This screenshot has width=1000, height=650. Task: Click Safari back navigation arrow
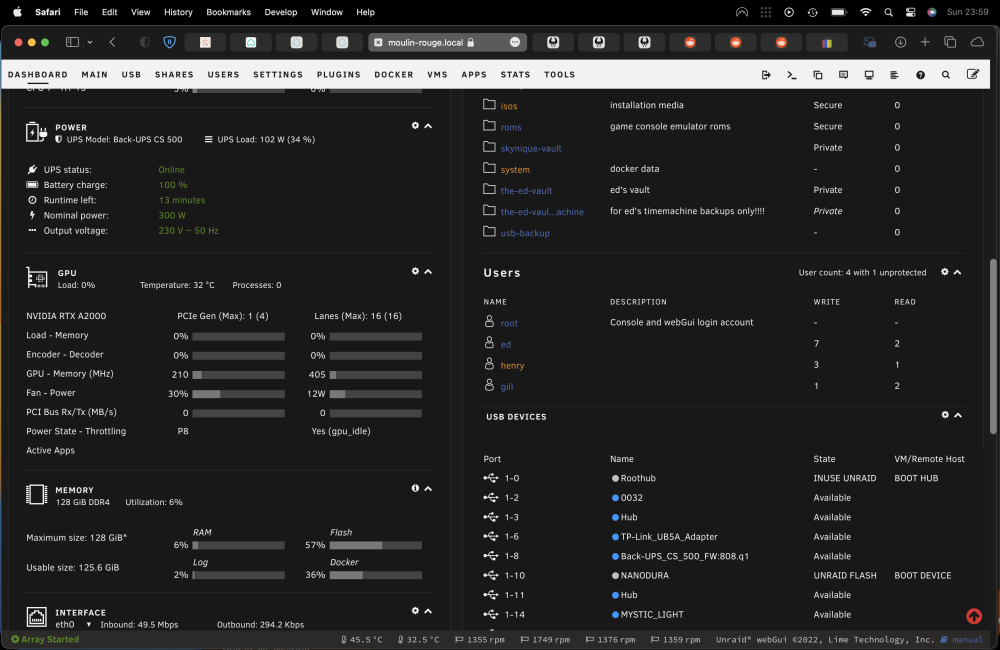pos(112,42)
